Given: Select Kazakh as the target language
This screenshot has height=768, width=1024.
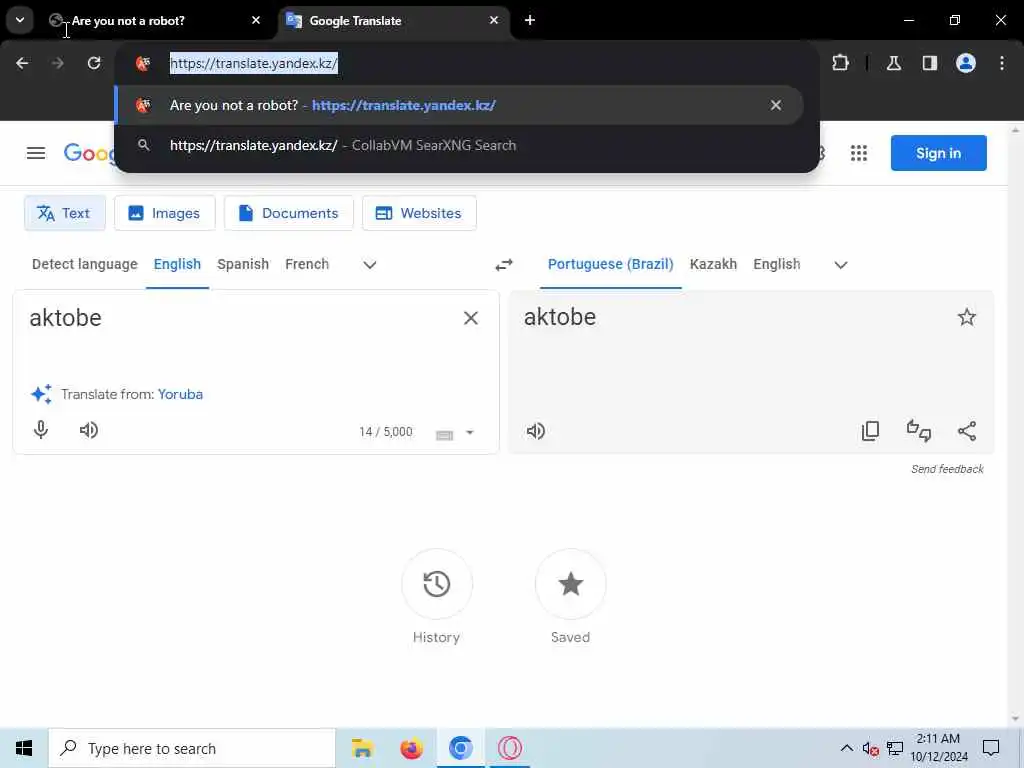Looking at the screenshot, I should tap(713, 264).
